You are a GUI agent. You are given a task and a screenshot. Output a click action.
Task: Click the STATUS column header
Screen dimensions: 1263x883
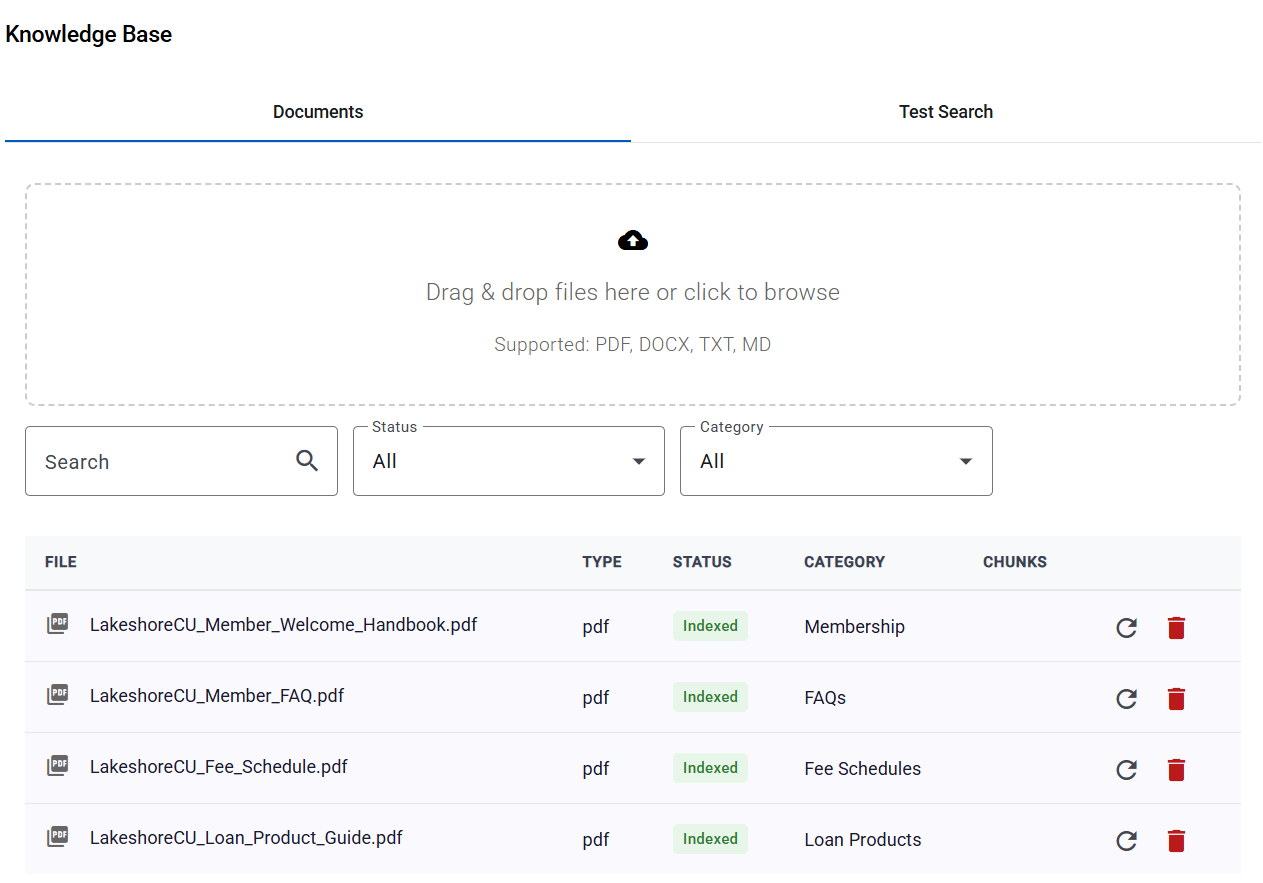(702, 562)
